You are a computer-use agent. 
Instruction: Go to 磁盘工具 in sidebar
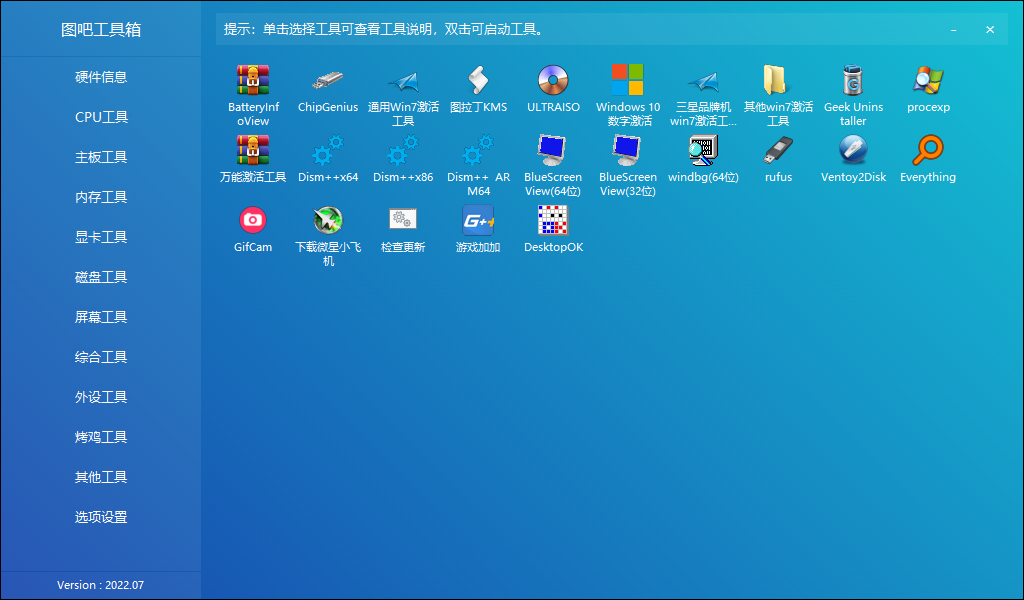[101, 277]
